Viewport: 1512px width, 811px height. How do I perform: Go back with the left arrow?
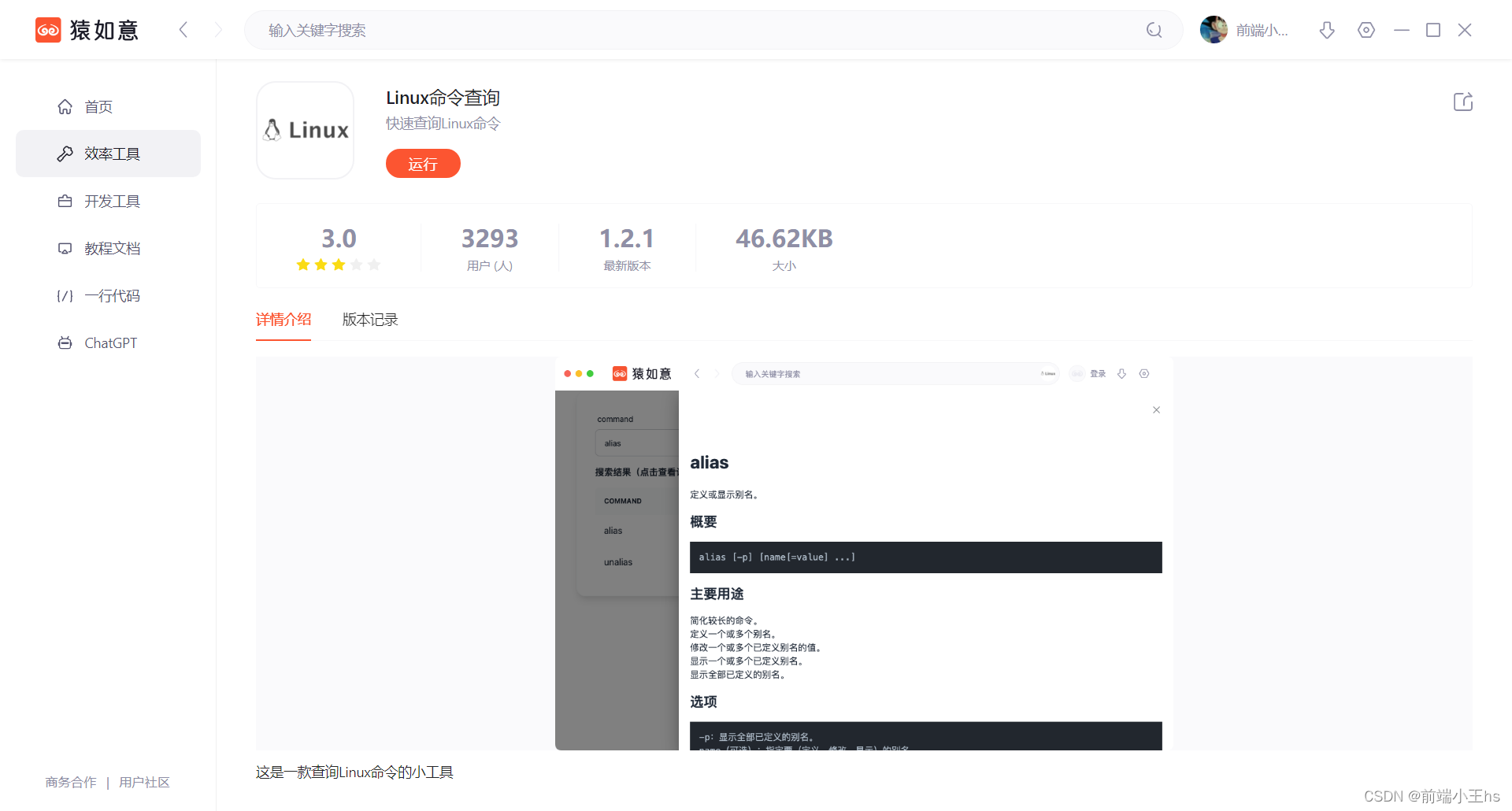coord(183,30)
